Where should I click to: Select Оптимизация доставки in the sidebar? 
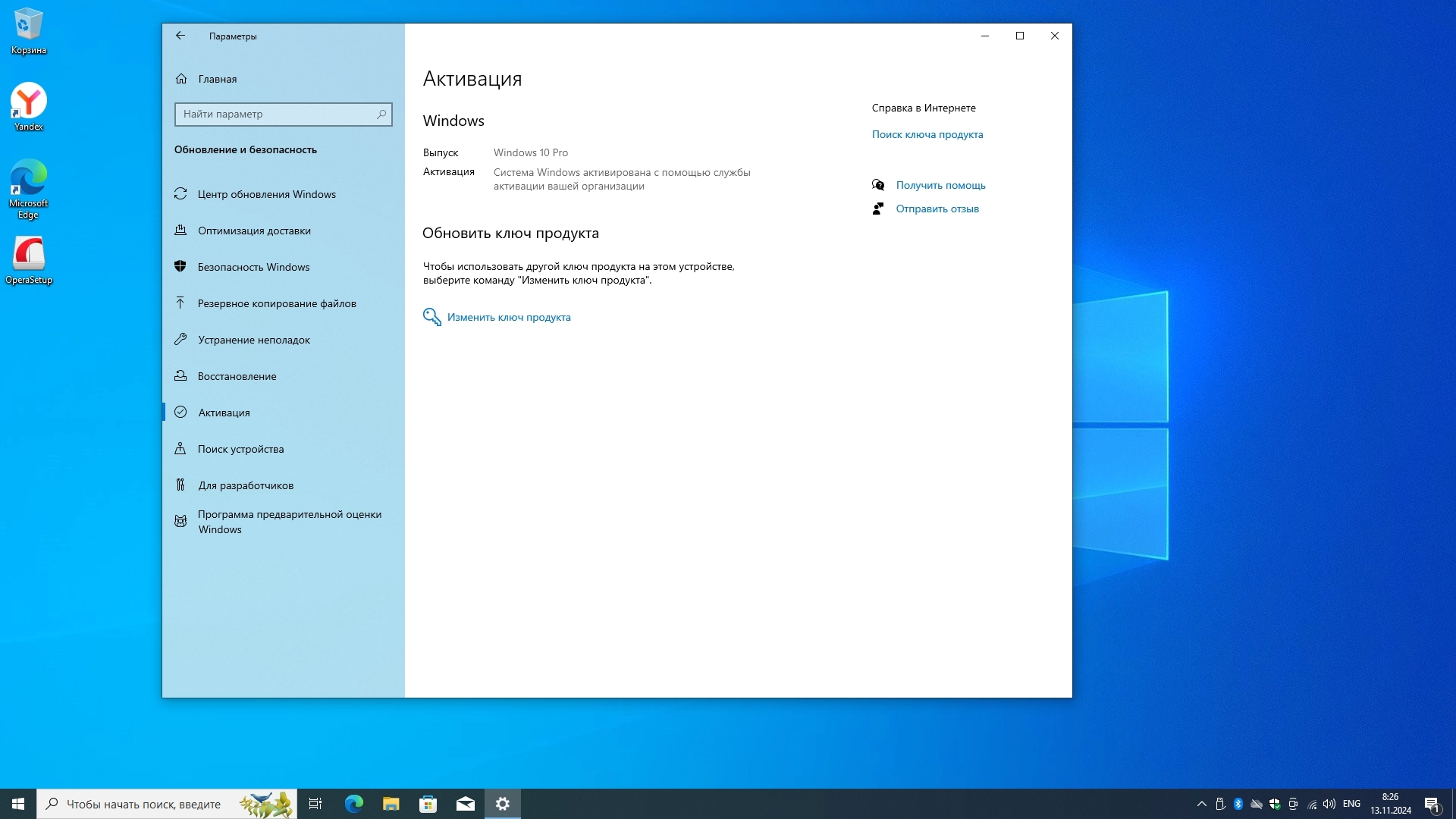click(x=254, y=231)
